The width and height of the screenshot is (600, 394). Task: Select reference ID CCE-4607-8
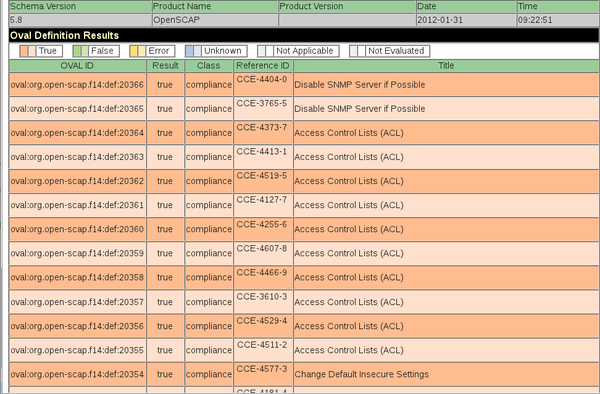(262, 248)
